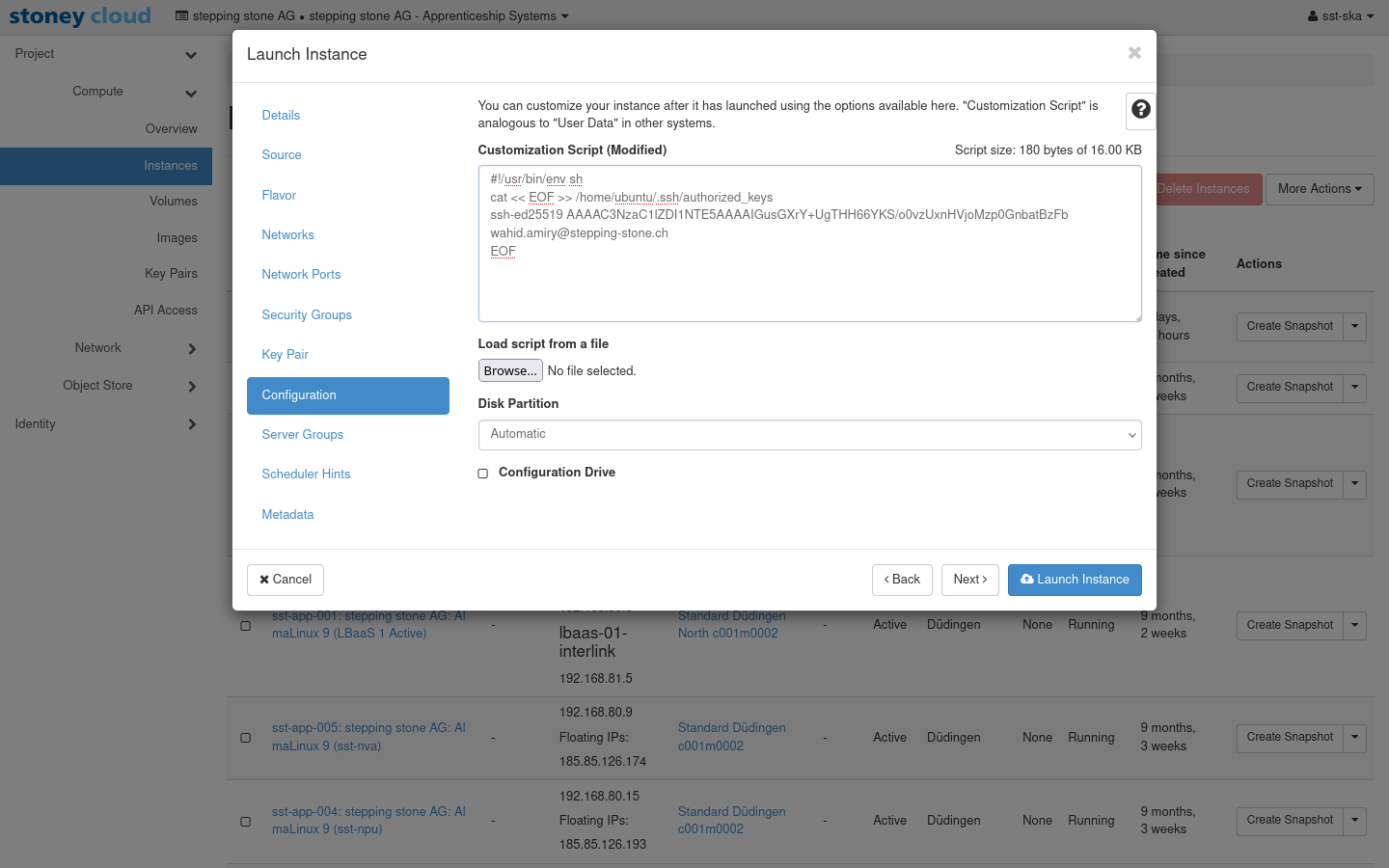The width and height of the screenshot is (1389, 868).
Task: Select the sst-app-005 instance row checkbox
Action: click(x=246, y=738)
